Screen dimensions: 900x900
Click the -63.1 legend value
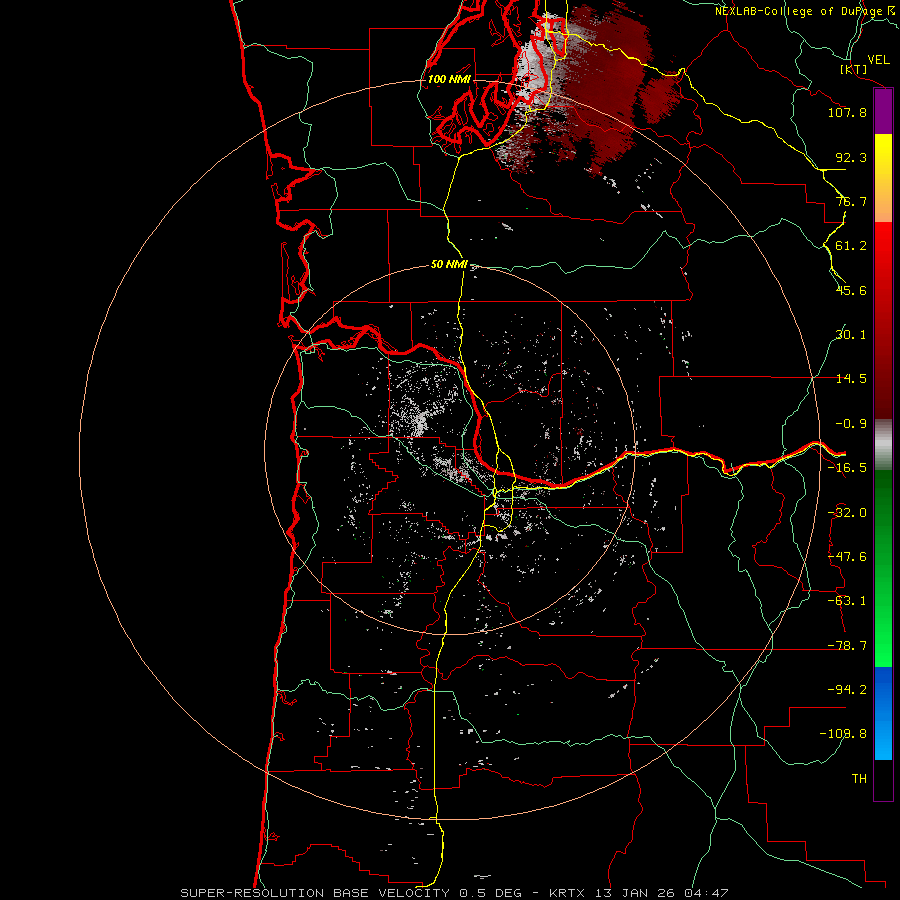(x=847, y=601)
